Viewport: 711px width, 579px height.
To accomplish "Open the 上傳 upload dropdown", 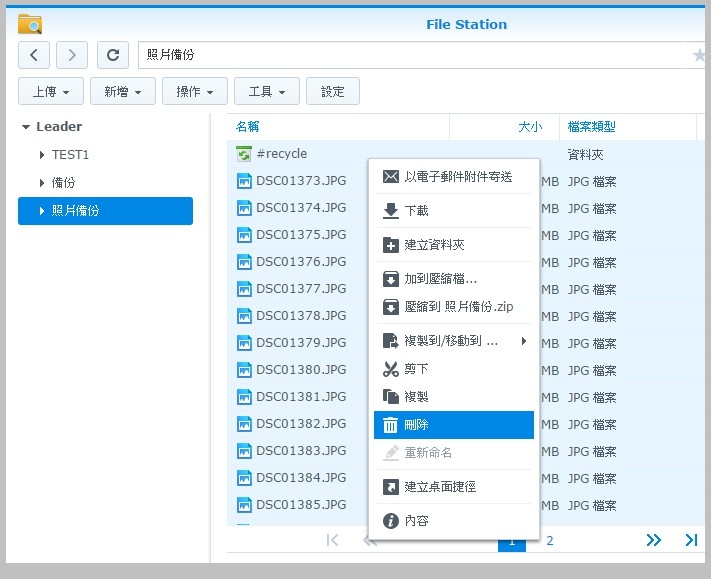I will (x=51, y=92).
